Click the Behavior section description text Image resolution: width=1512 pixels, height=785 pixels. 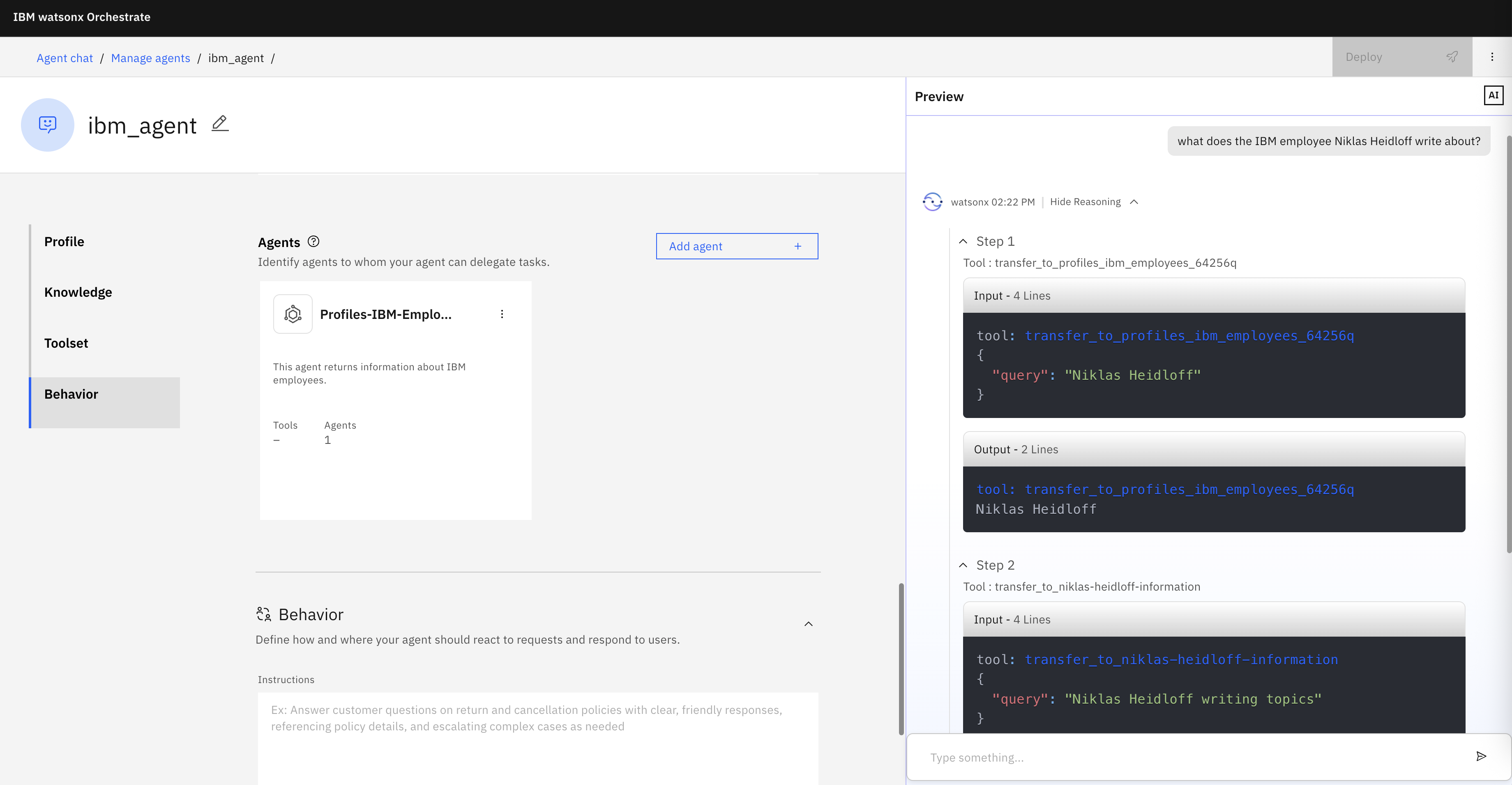[x=467, y=640]
